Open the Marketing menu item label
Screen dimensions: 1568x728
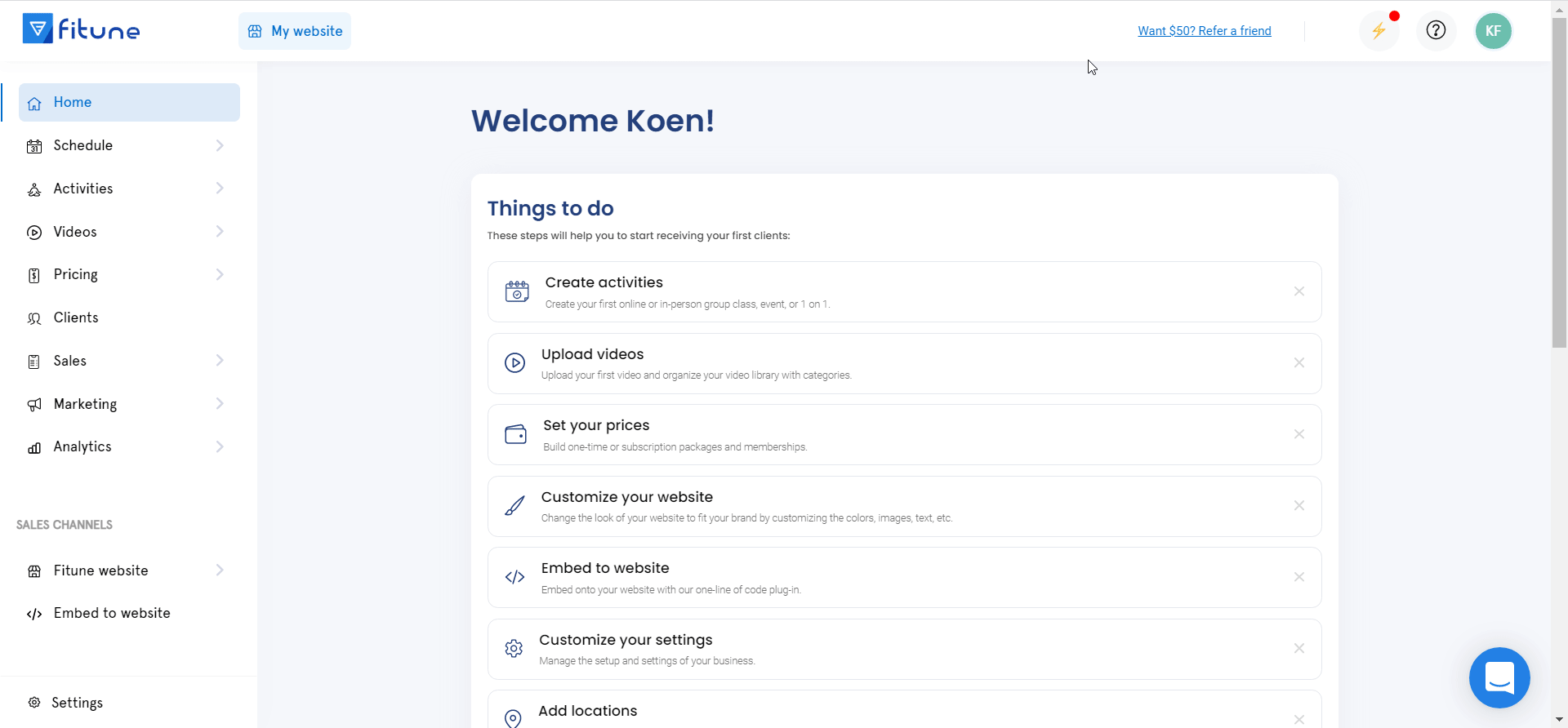click(x=85, y=404)
